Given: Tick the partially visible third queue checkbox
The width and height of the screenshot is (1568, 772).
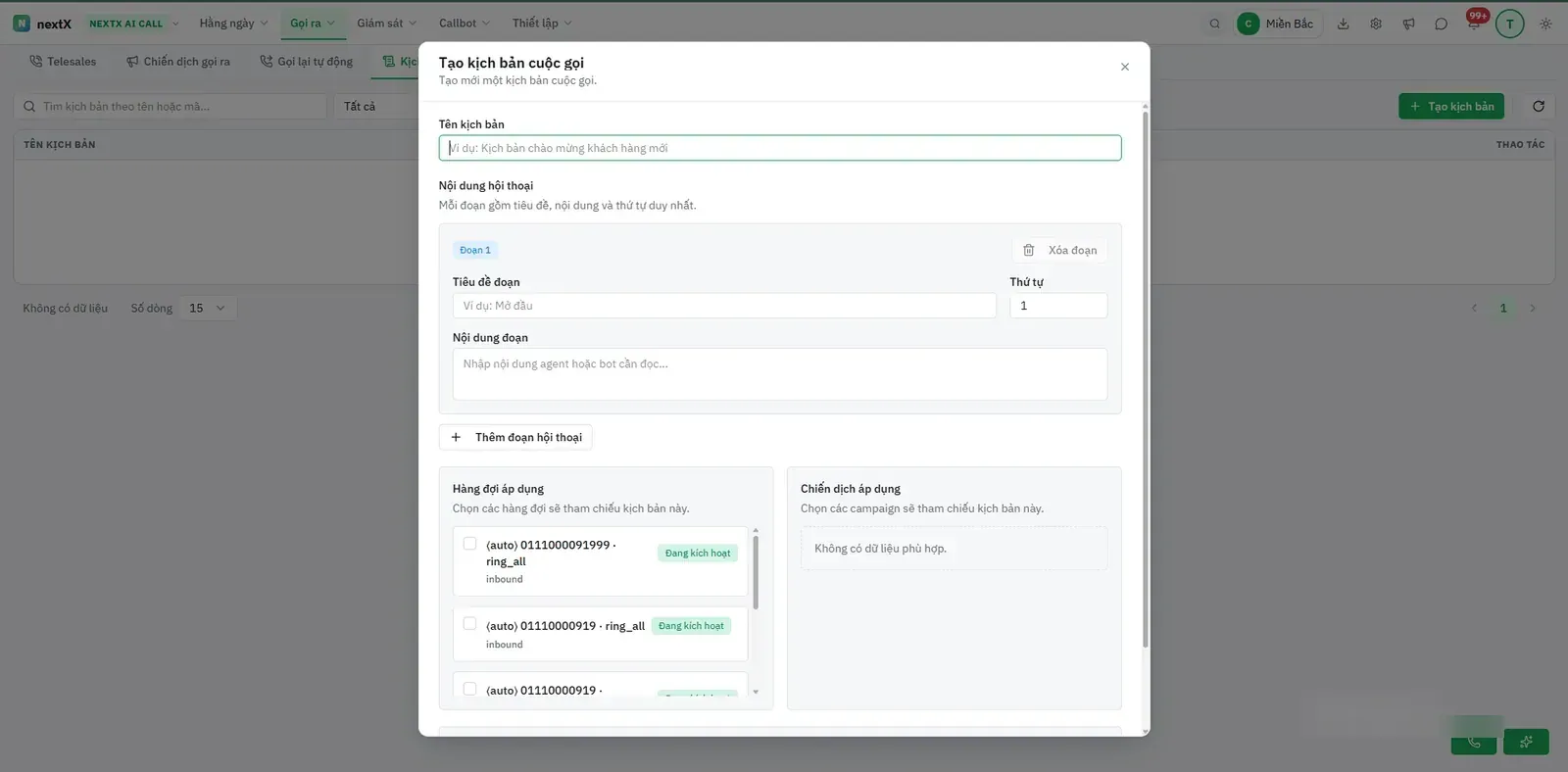Looking at the screenshot, I should click(469, 689).
